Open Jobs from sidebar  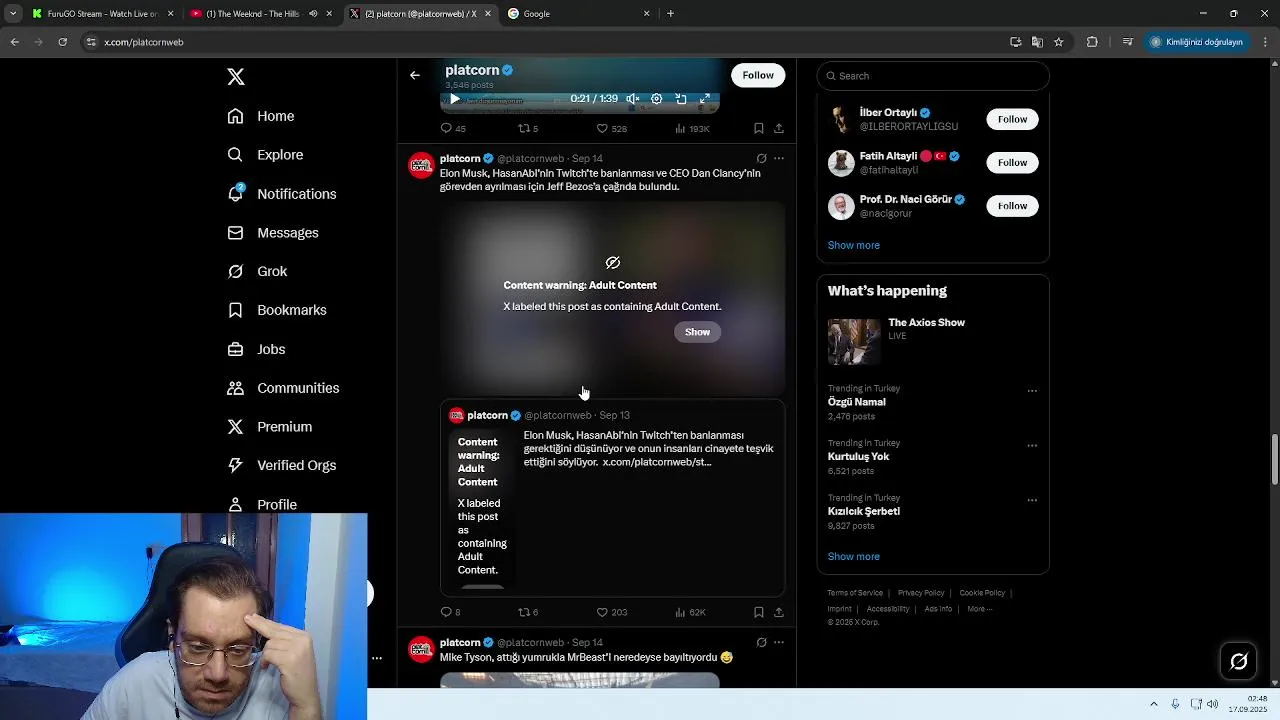coord(256,349)
